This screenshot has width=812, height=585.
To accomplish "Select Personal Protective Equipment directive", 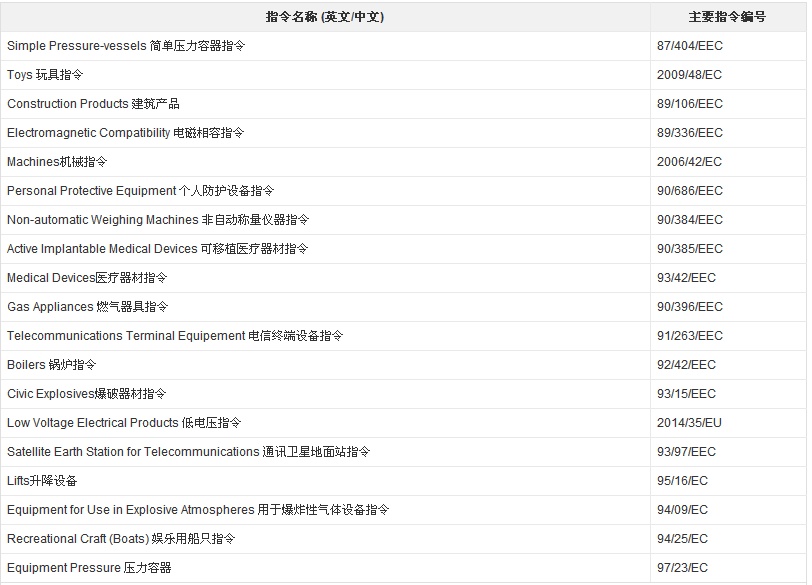I will tap(140, 191).
